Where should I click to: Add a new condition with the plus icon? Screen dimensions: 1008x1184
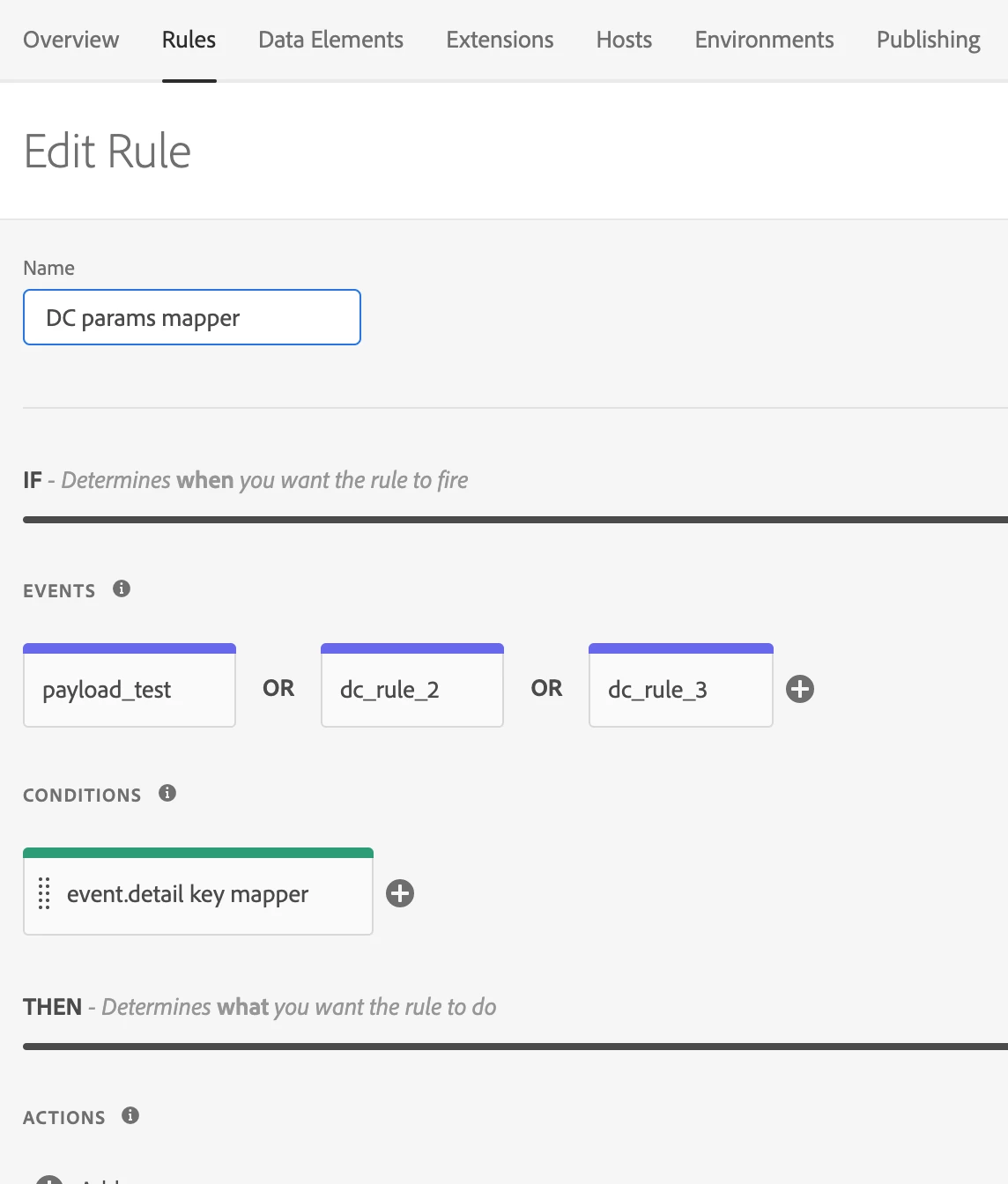click(400, 893)
